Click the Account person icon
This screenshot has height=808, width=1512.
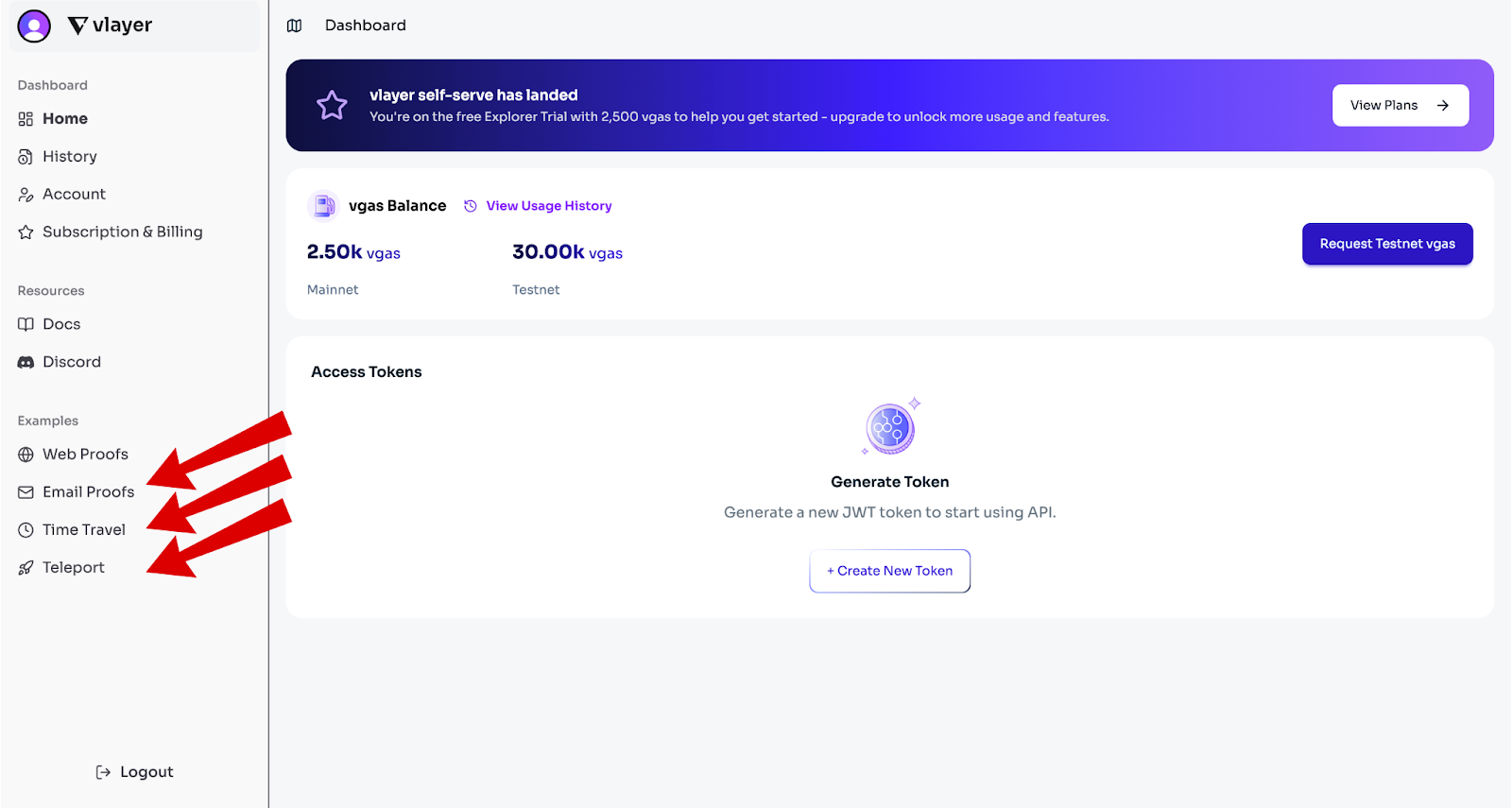tap(26, 195)
